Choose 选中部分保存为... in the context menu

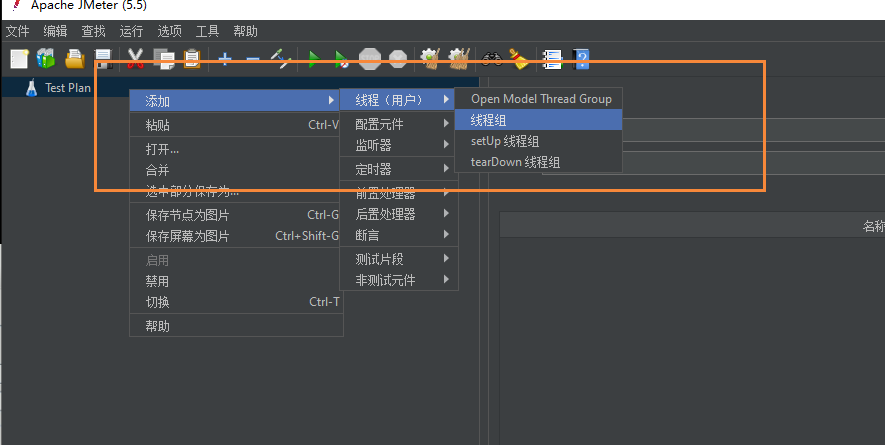click(235, 191)
